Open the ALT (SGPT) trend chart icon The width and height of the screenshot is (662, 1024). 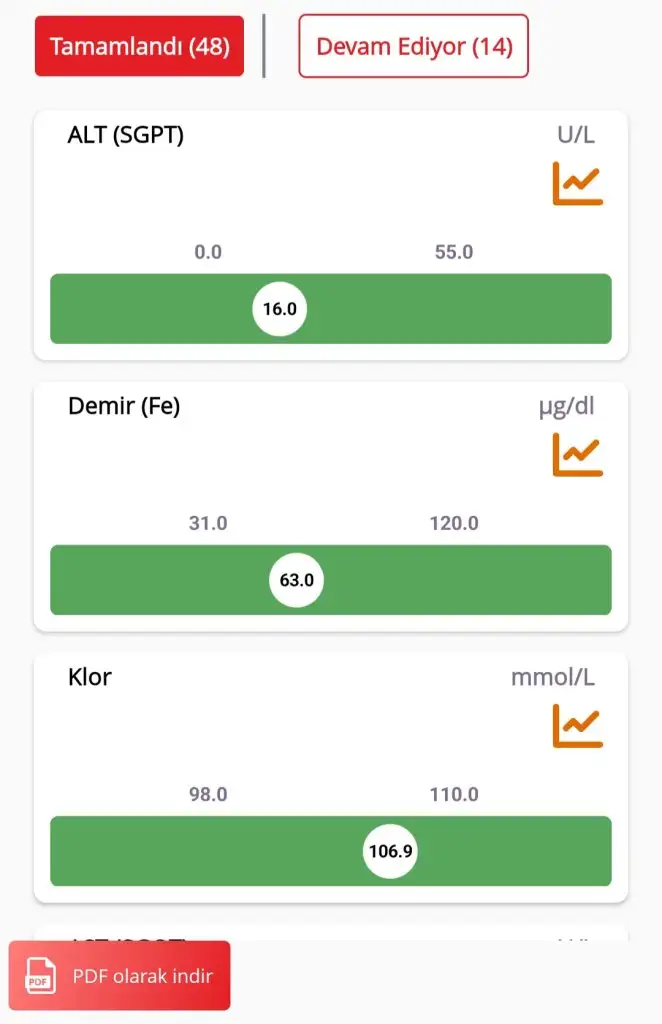[577, 183]
